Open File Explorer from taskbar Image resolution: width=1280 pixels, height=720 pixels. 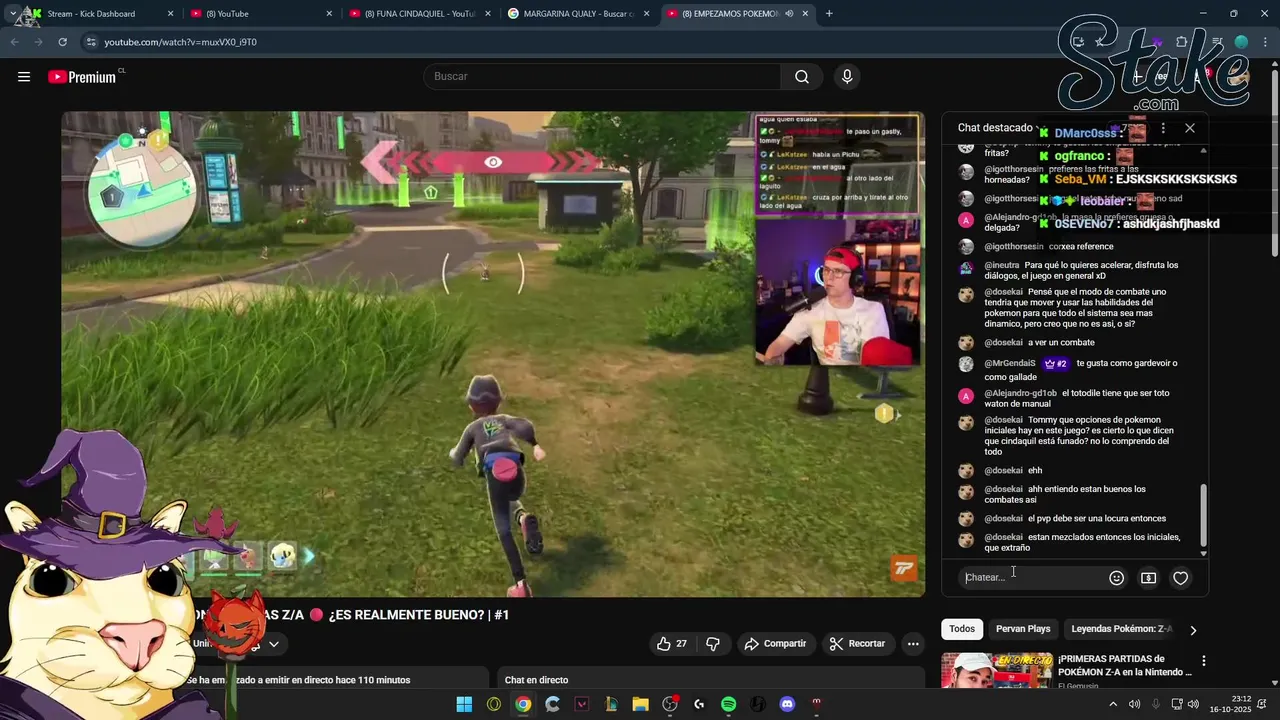pos(641,704)
